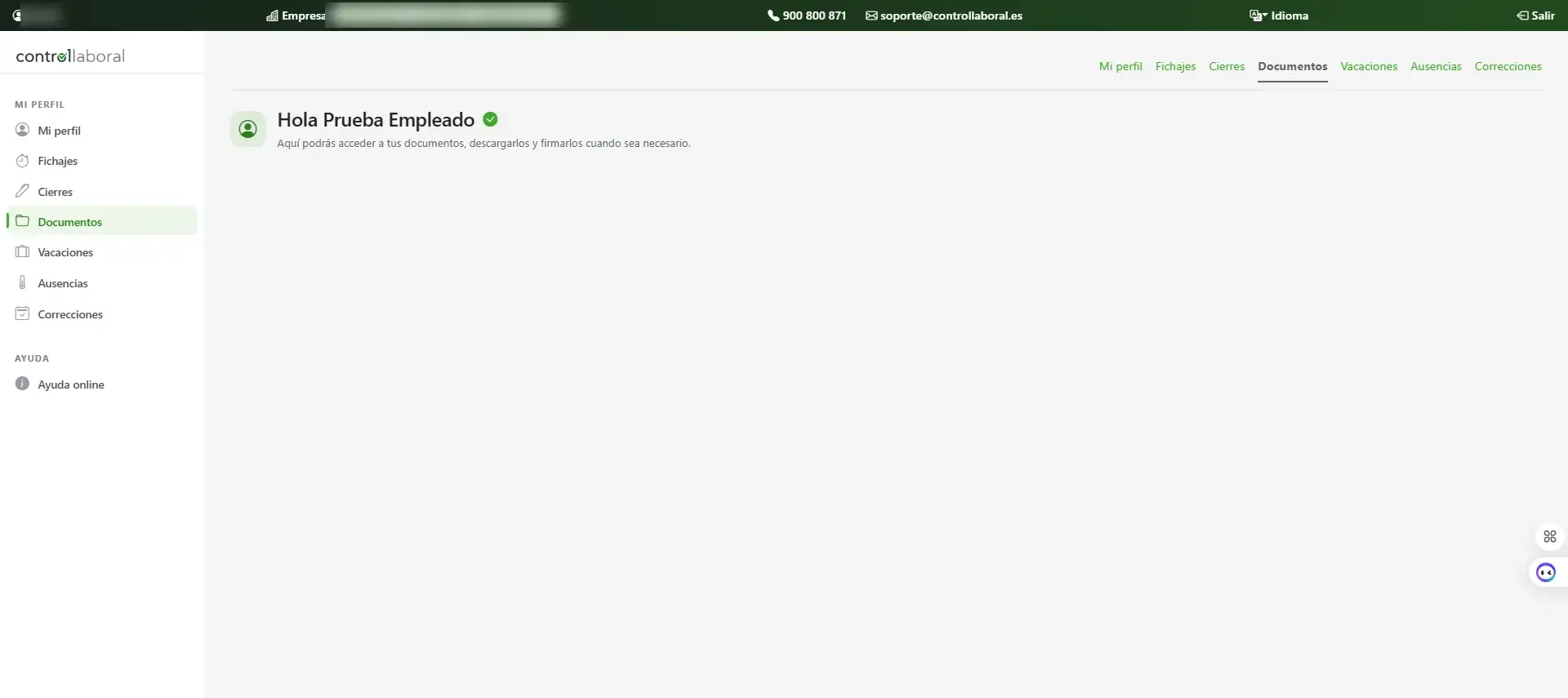Switch to the Ausencias top tab
Image resolution: width=1568 pixels, height=698 pixels.
click(1436, 66)
